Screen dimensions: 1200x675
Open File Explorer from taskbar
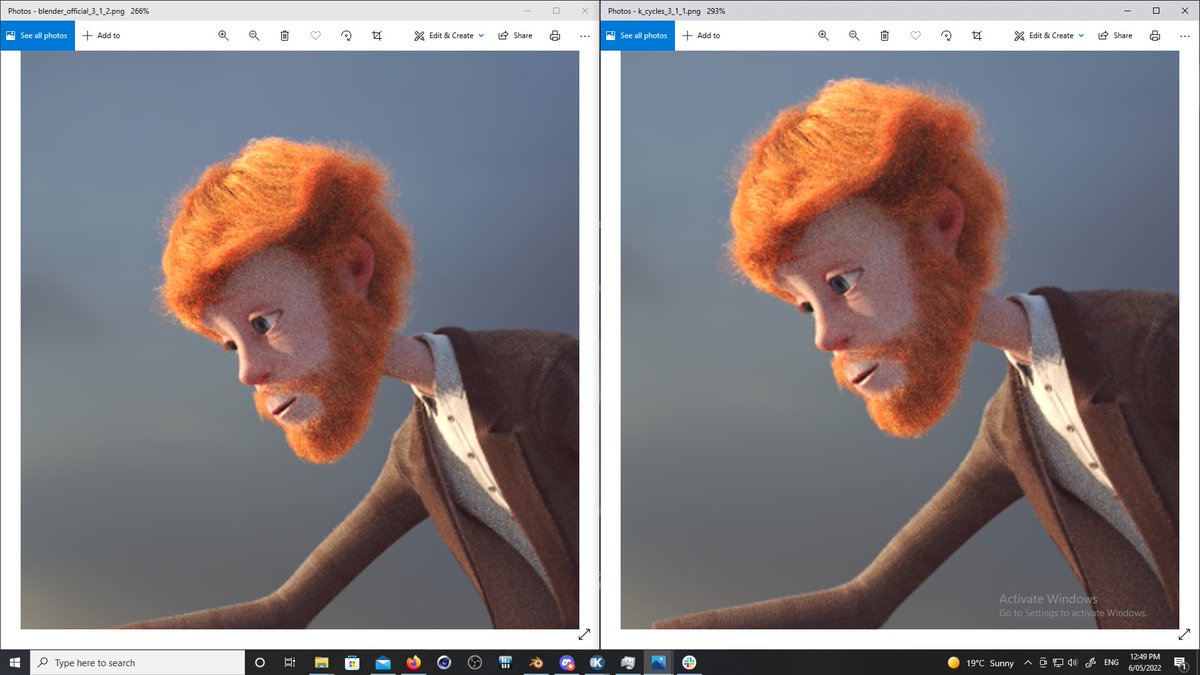322,662
